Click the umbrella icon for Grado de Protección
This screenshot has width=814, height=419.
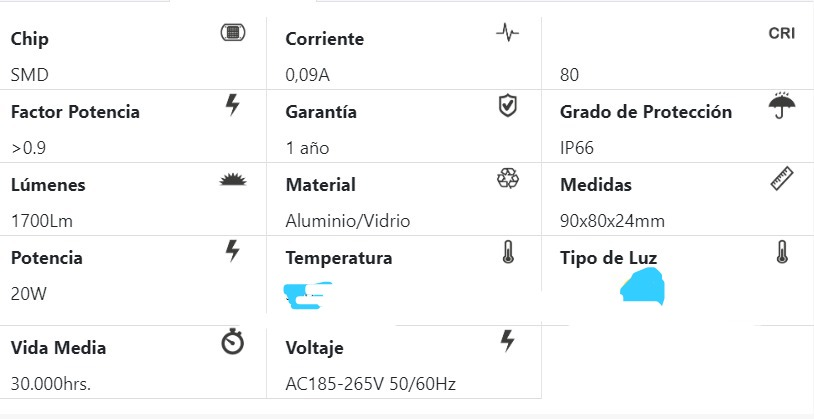[782, 105]
